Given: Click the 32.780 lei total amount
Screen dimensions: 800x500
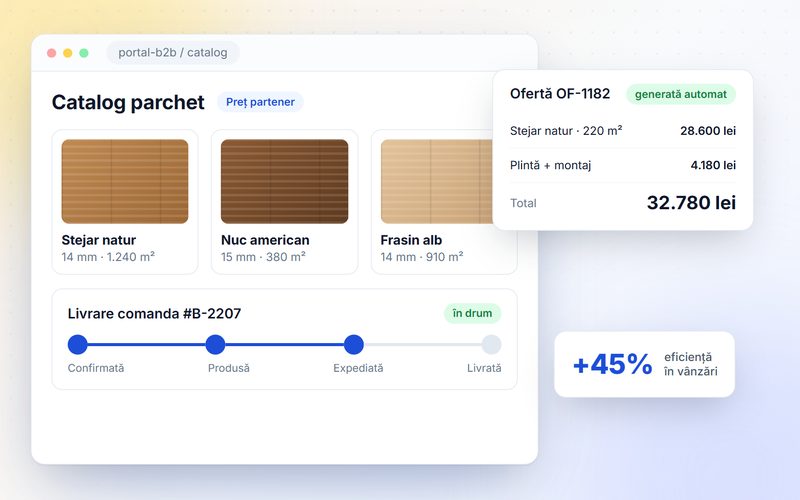Looking at the screenshot, I should 691,203.
